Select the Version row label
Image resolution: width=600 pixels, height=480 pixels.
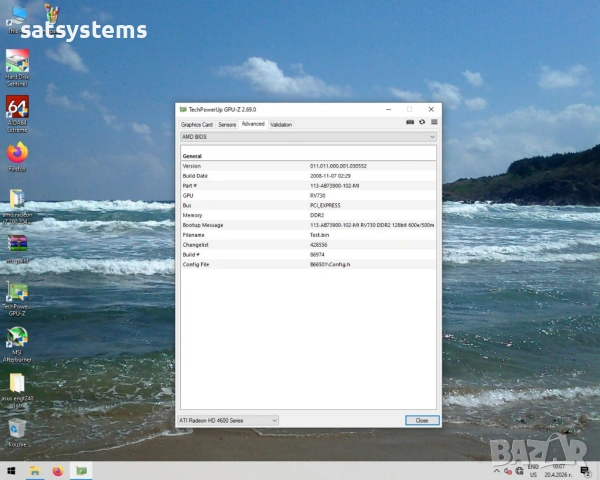[x=192, y=166]
